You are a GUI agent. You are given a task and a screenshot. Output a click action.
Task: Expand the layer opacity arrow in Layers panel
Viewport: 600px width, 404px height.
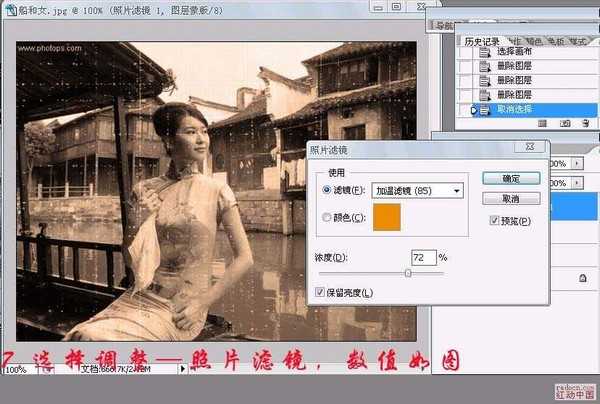576,163
